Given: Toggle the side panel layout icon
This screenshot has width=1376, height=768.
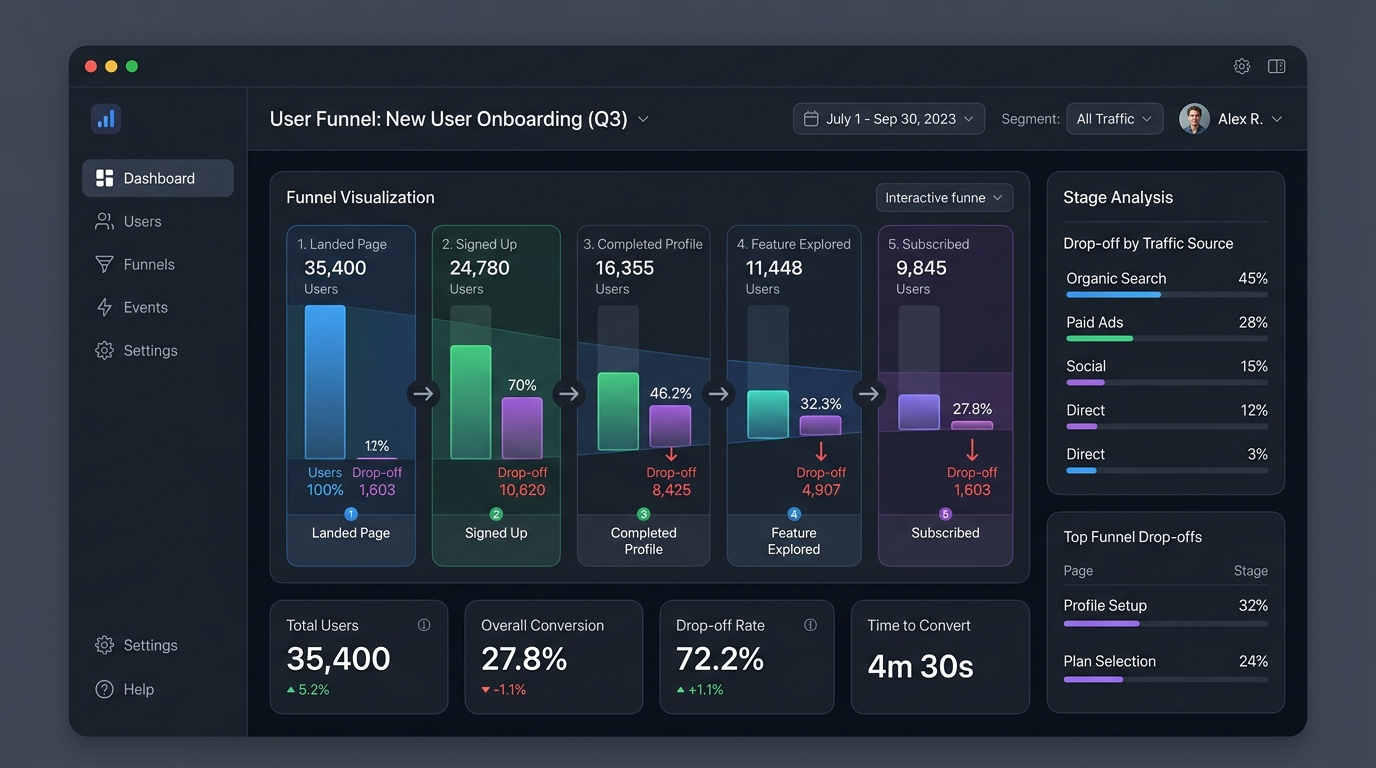Looking at the screenshot, I should tap(1277, 66).
